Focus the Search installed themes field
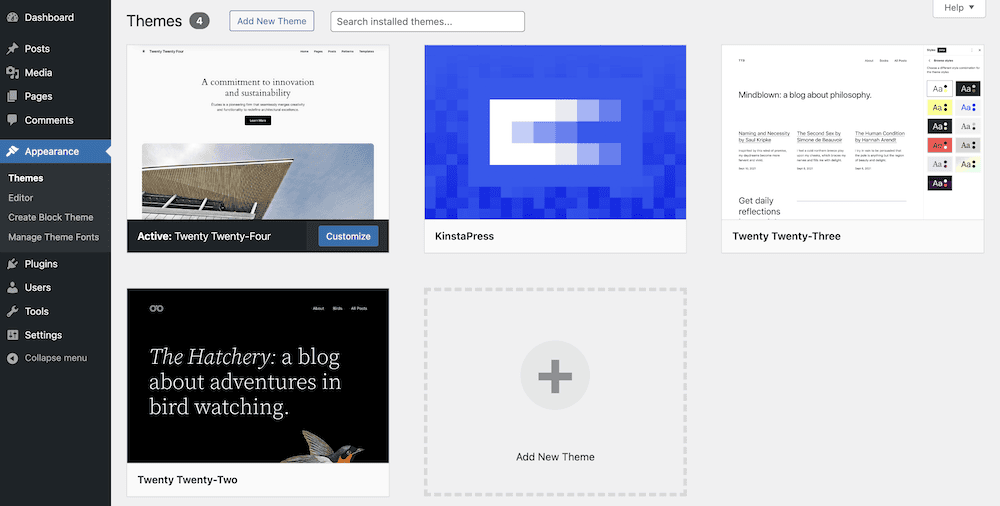 click(x=427, y=21)
